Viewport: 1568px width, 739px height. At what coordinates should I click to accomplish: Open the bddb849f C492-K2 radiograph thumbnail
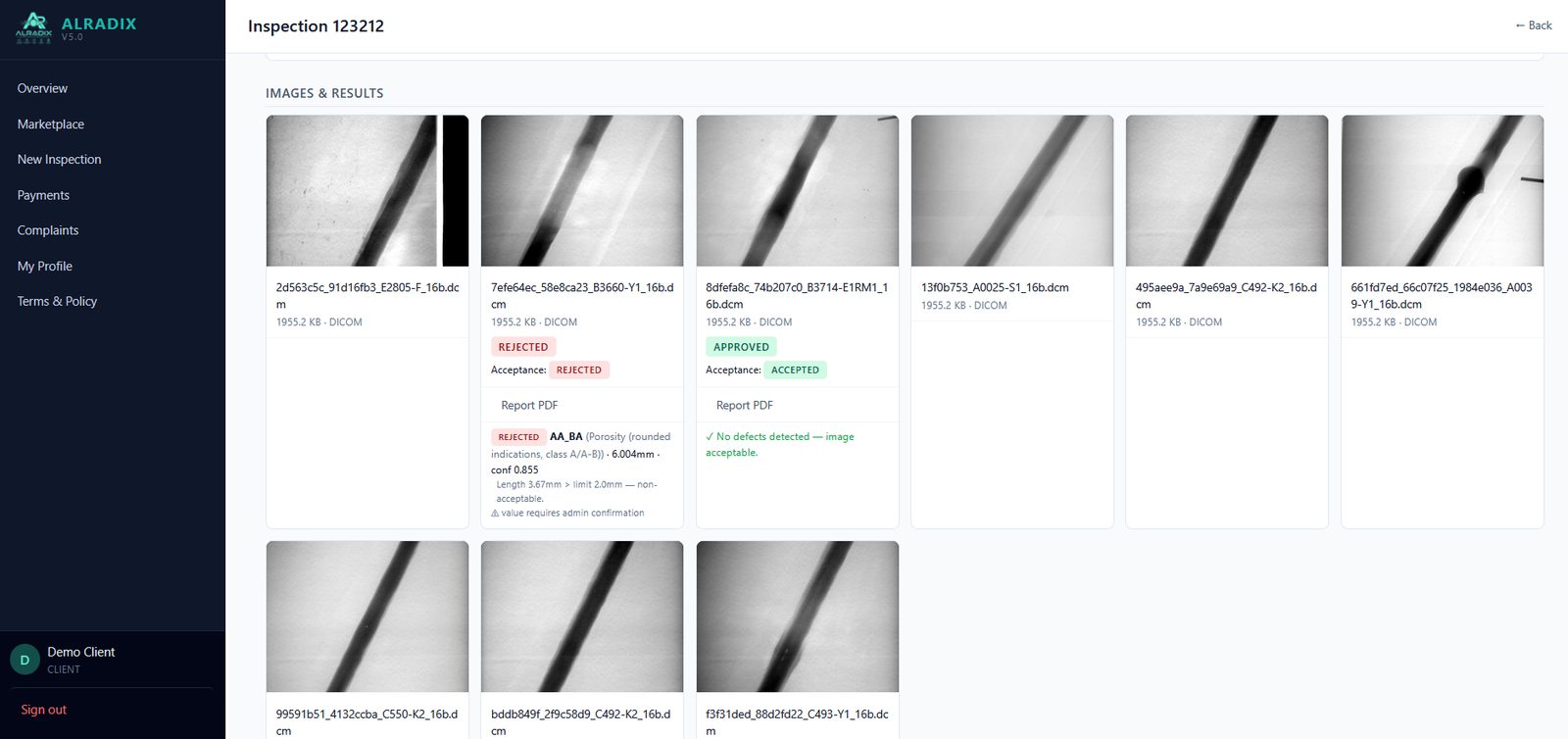pos(582,617)
